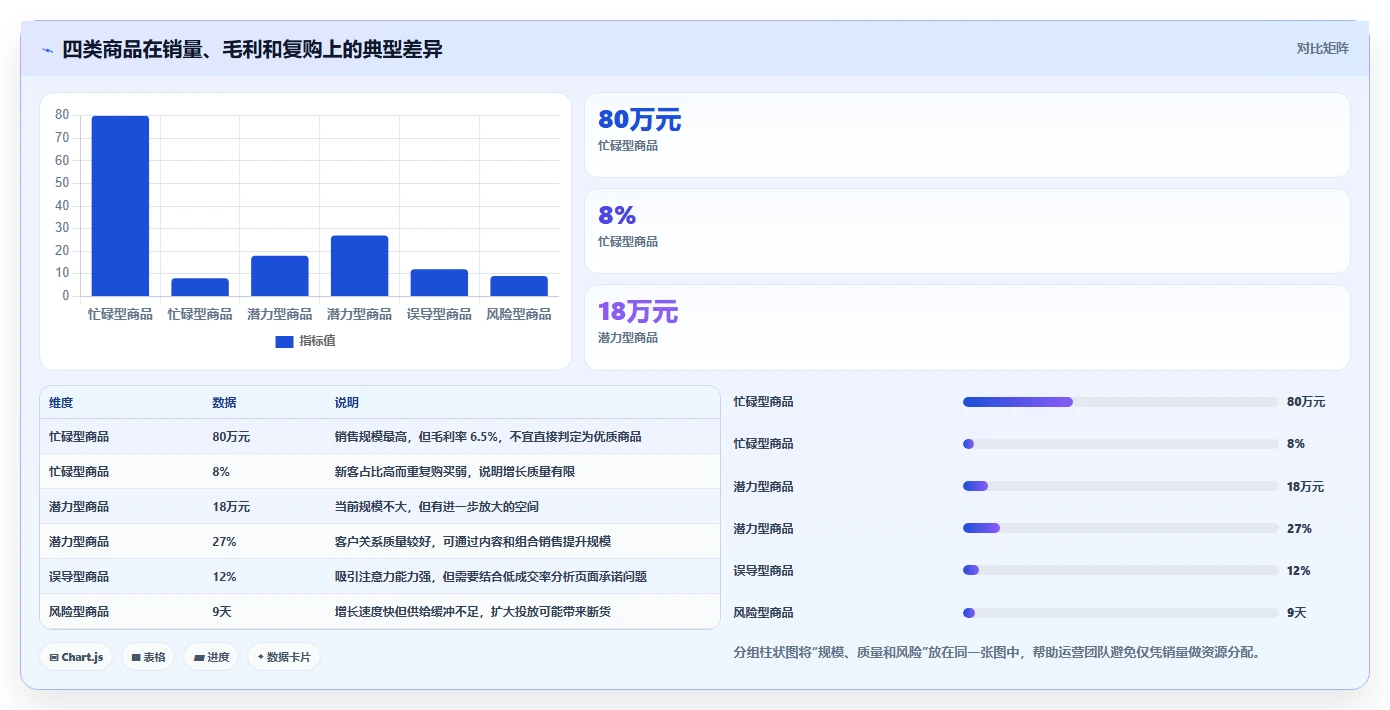The width and height of the screenshot is (1390, 710).
Task: Click the 潜力型商品 bar reaching about 18
Action: click(x=280, y=276)
